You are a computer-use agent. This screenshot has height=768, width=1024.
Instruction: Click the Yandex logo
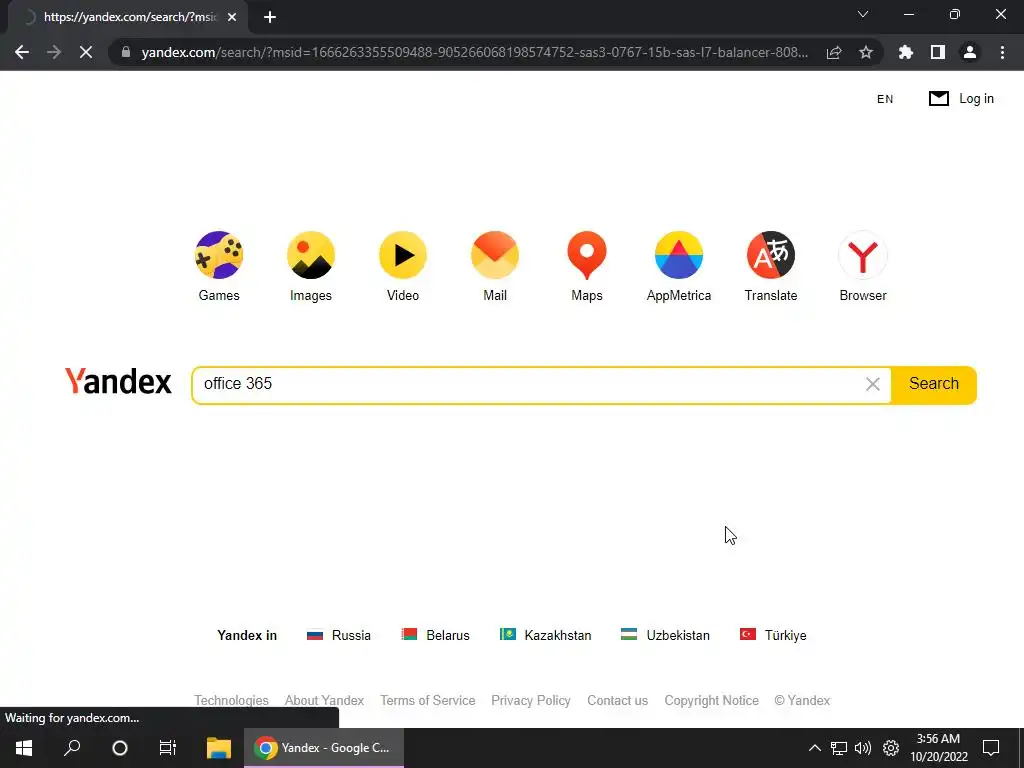(118, 381)
